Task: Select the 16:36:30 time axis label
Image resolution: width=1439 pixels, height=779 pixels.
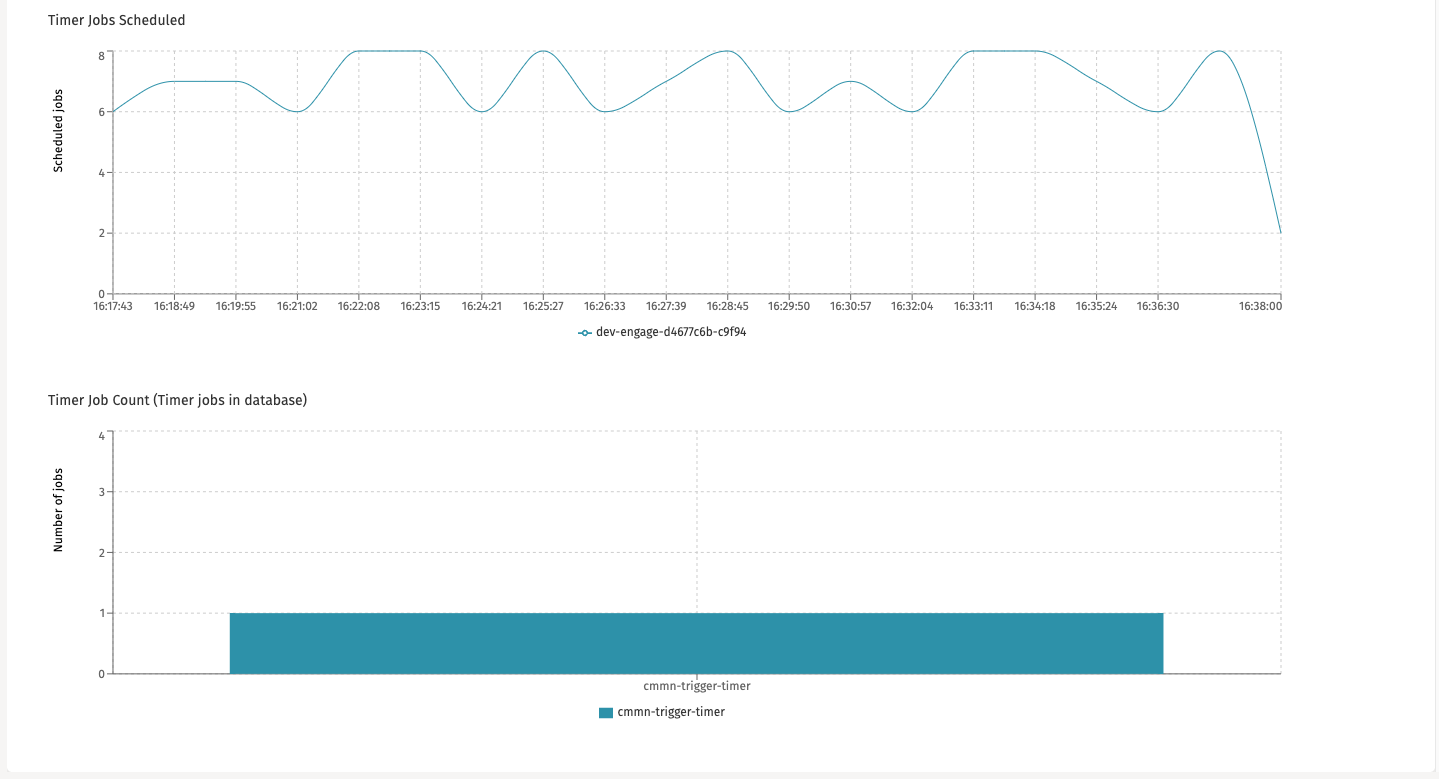Action: [x=1158, y=306]
